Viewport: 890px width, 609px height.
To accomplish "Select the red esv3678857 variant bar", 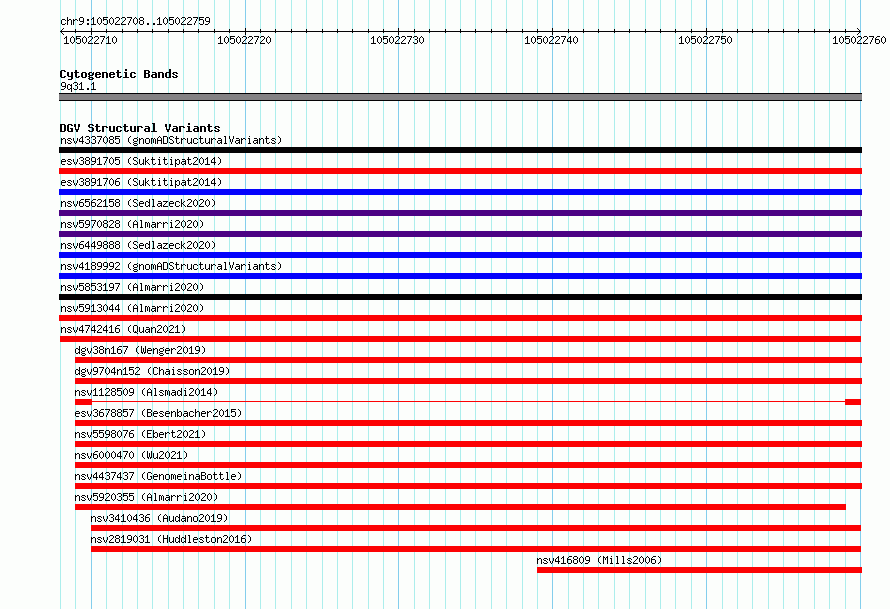I will 468,423.
